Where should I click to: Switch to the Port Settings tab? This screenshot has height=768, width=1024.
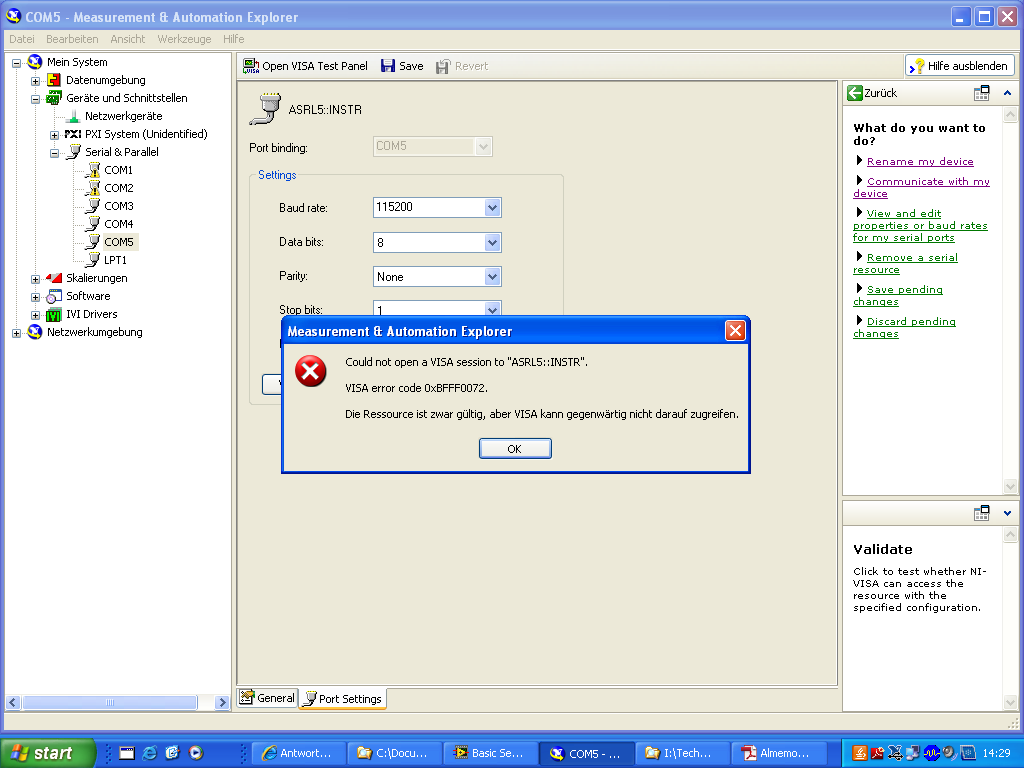click(343, 699)
